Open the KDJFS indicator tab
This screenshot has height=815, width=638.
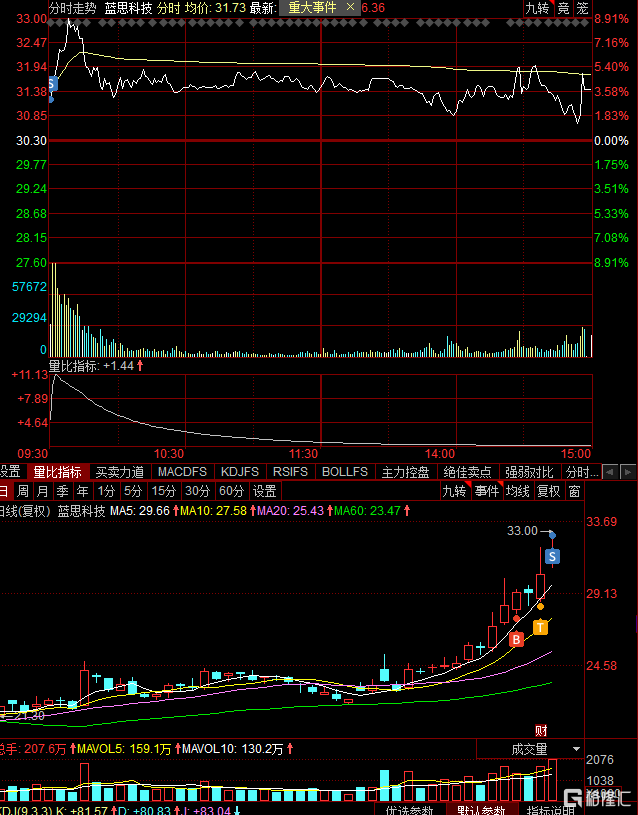240,472
